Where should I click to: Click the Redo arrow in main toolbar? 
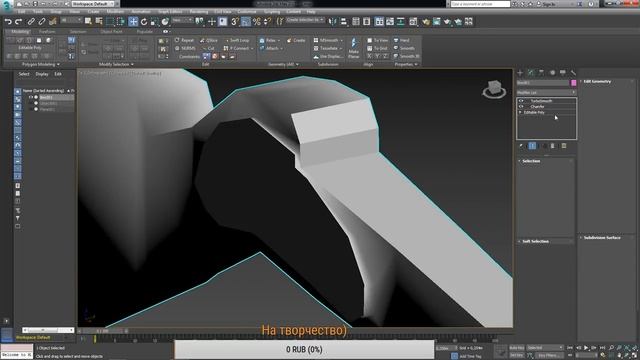tap(18, 22)
